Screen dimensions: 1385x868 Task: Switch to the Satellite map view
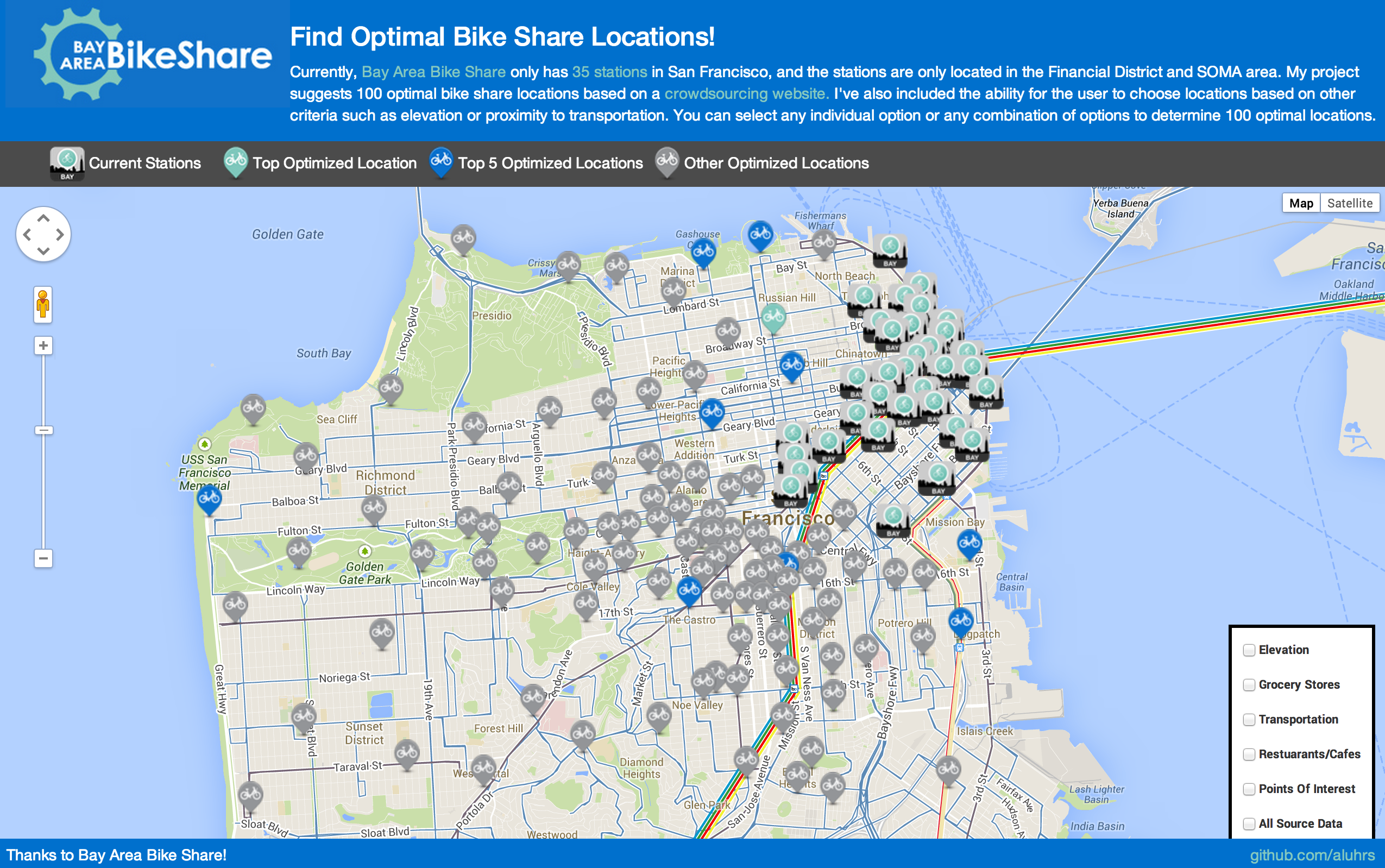pos(1350,203)
